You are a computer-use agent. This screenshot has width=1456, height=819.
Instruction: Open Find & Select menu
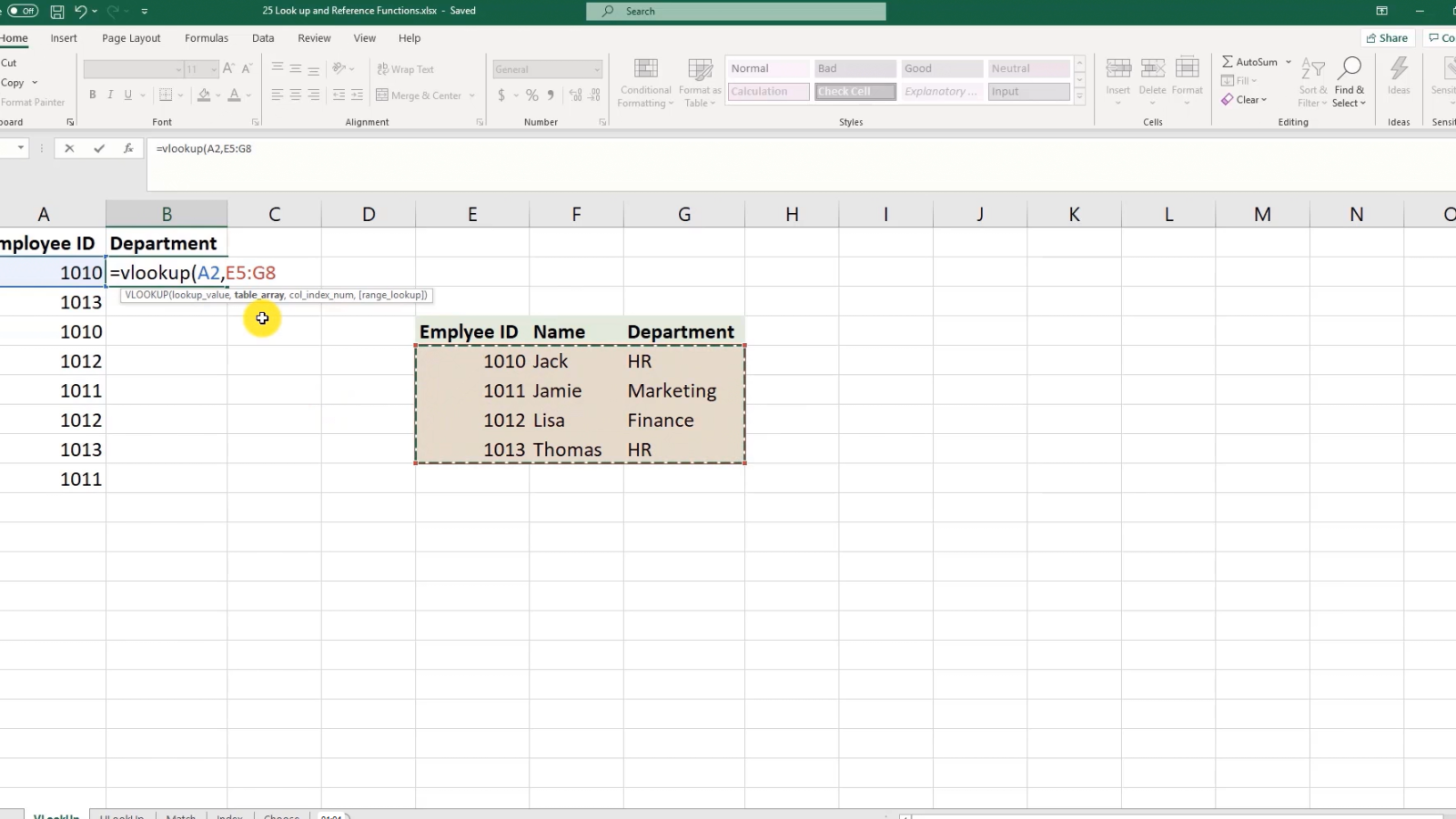[x=1350, y=83]
